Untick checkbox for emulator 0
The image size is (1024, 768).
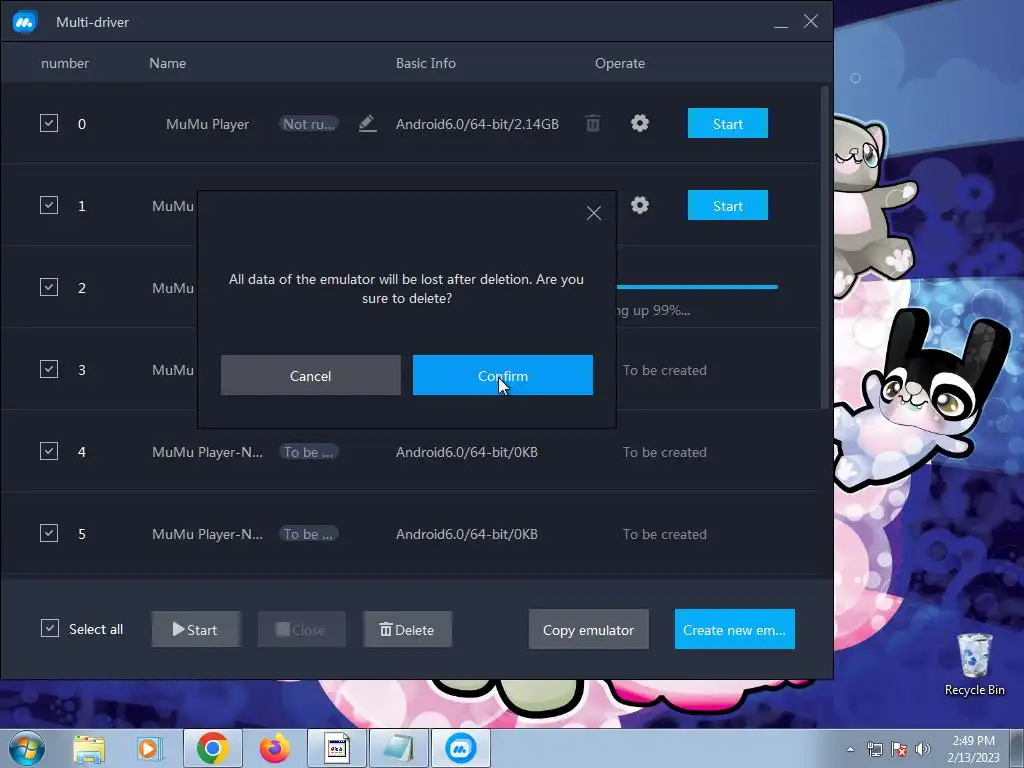click(x=49, y=123)
